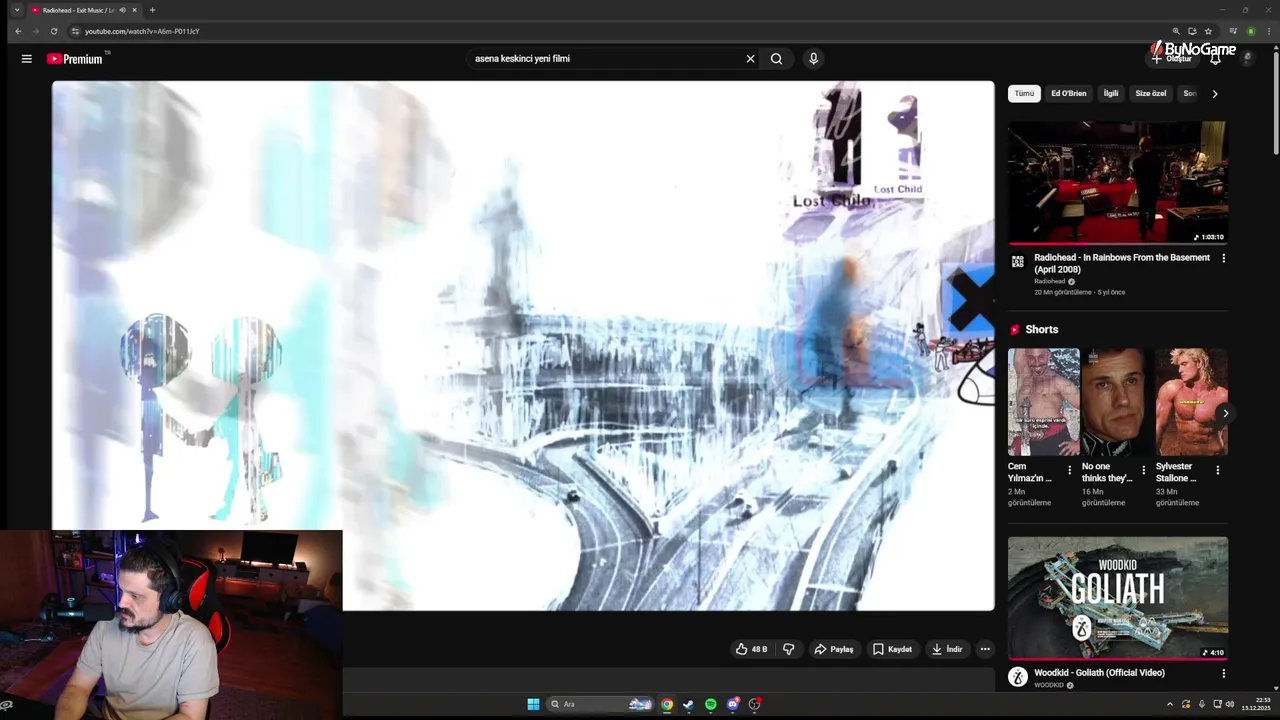This screenshot has width=1280, height=720.
Task: Open the YouTube guide hamburger menu
Action: (x=27, y=59)
